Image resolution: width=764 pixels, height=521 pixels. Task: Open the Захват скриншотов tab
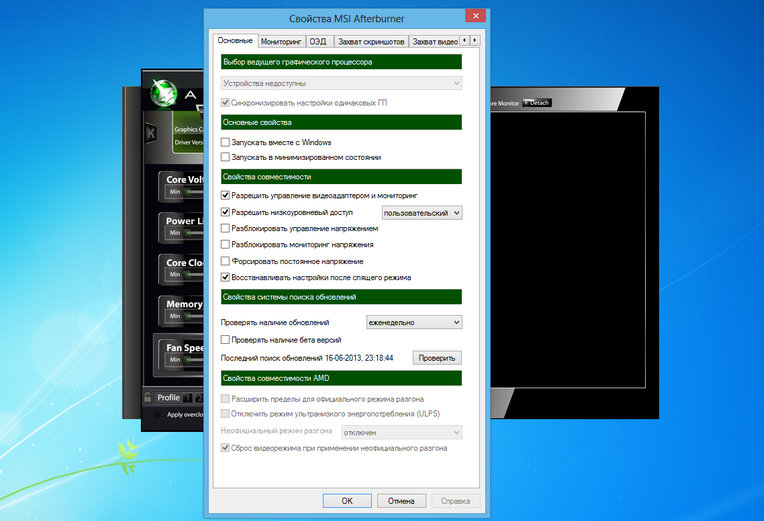[x=371, y=41]
